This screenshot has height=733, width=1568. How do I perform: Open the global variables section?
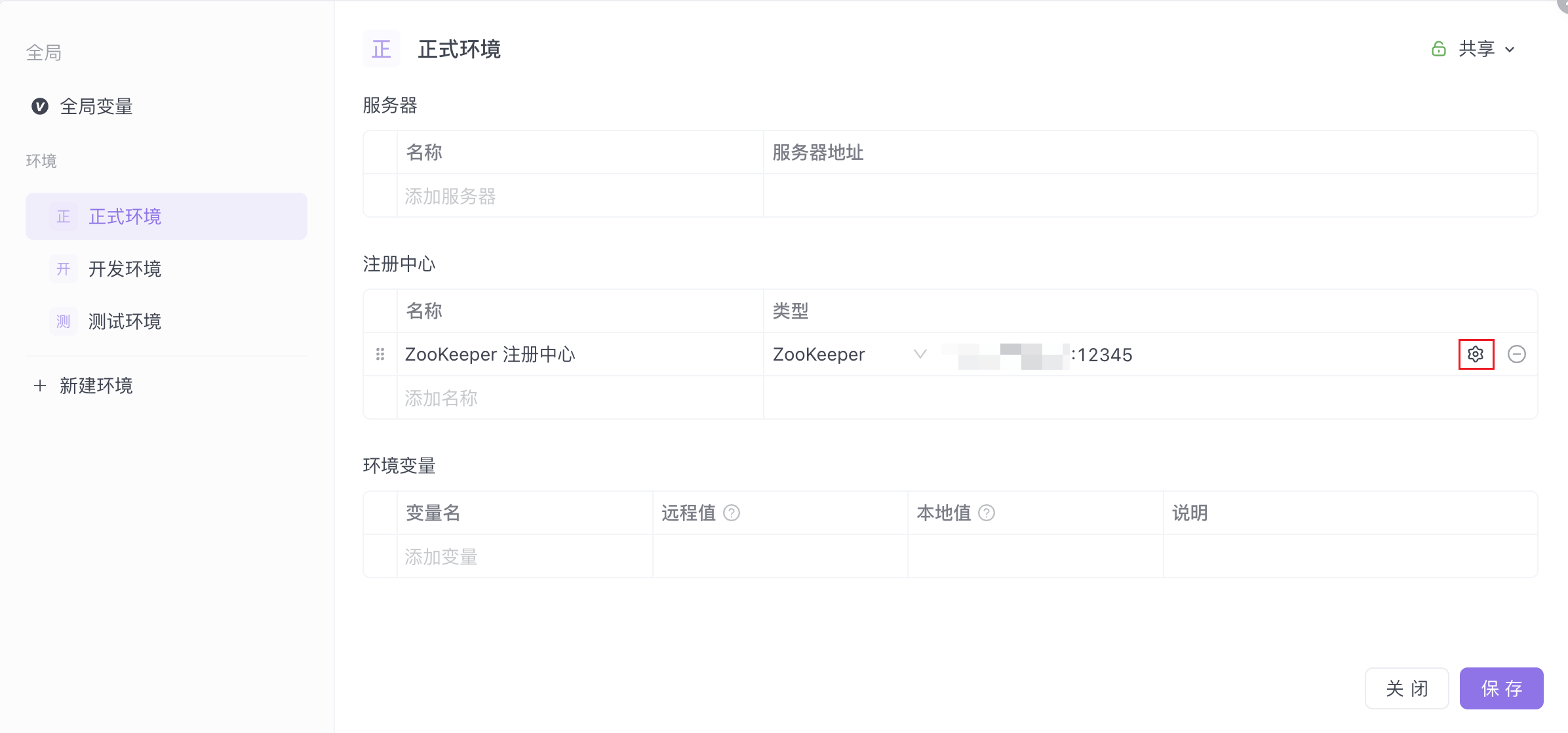point(96,106)
